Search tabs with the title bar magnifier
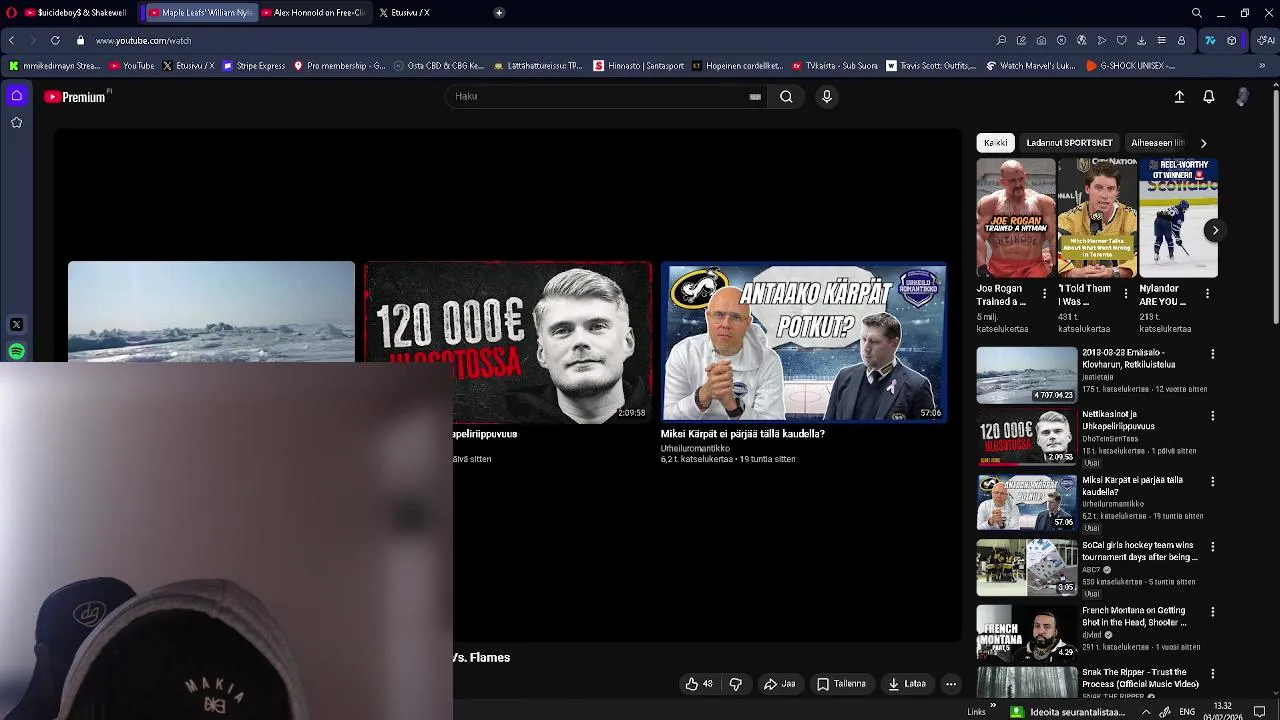1280x720 pixels. pos(1196,13)
